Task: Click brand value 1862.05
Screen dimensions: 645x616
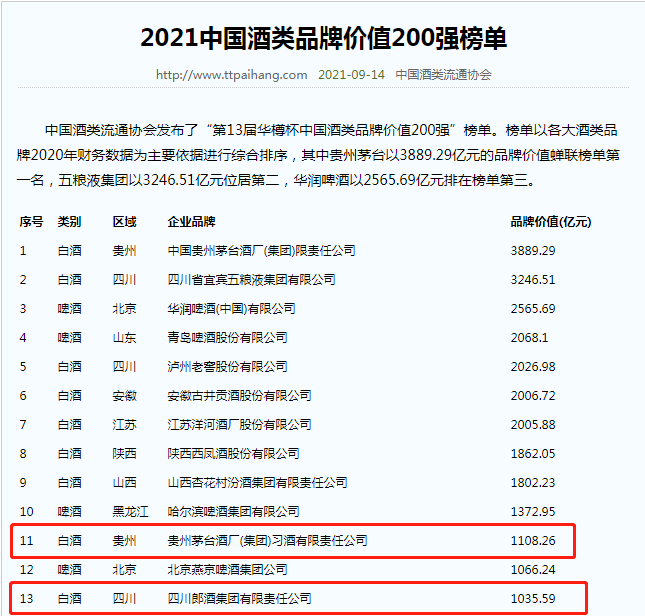Action: [533, 454]
